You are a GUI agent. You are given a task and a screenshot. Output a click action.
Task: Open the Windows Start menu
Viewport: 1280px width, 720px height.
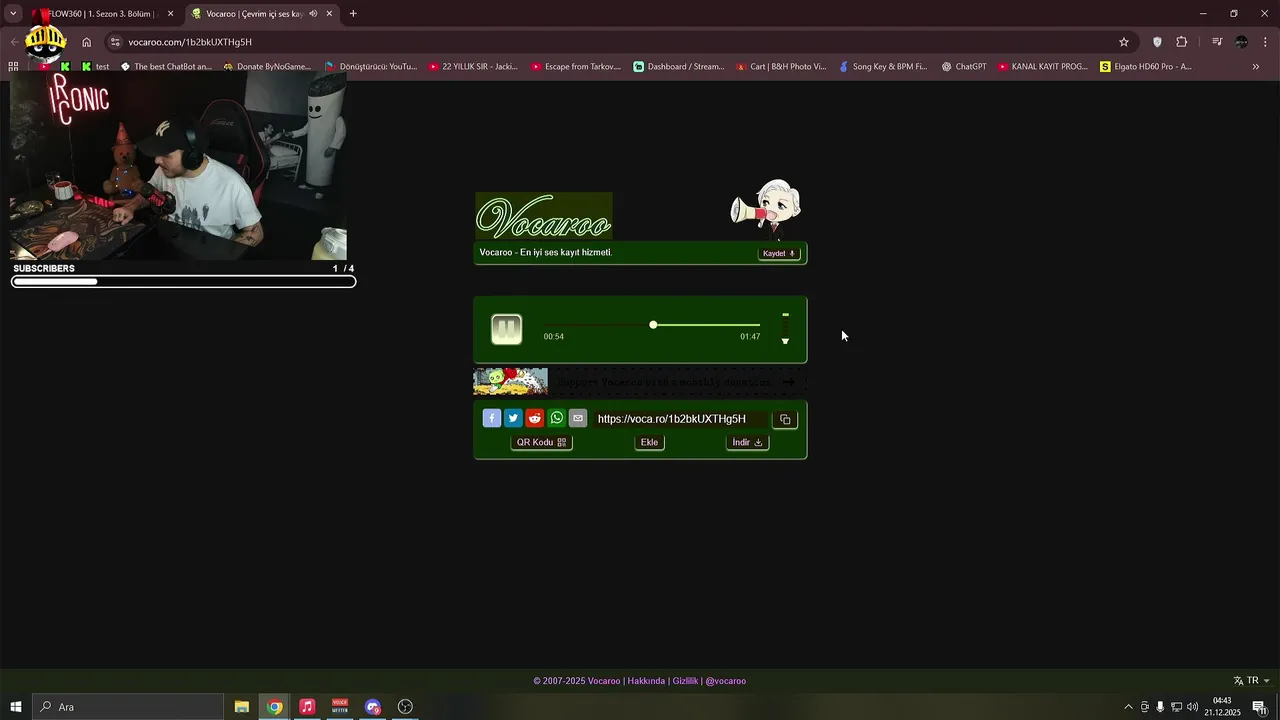[x=16, y=707]
